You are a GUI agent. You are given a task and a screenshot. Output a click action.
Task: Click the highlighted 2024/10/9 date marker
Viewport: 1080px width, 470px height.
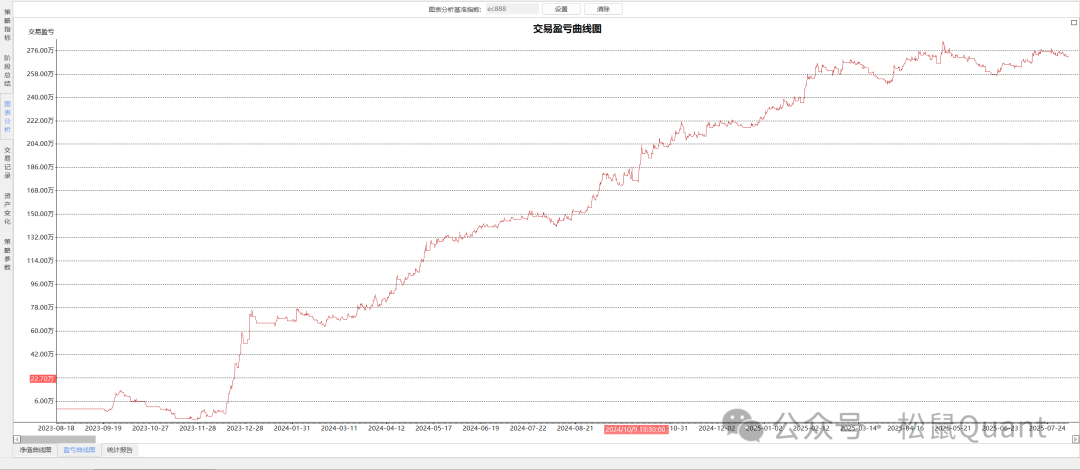635,428
